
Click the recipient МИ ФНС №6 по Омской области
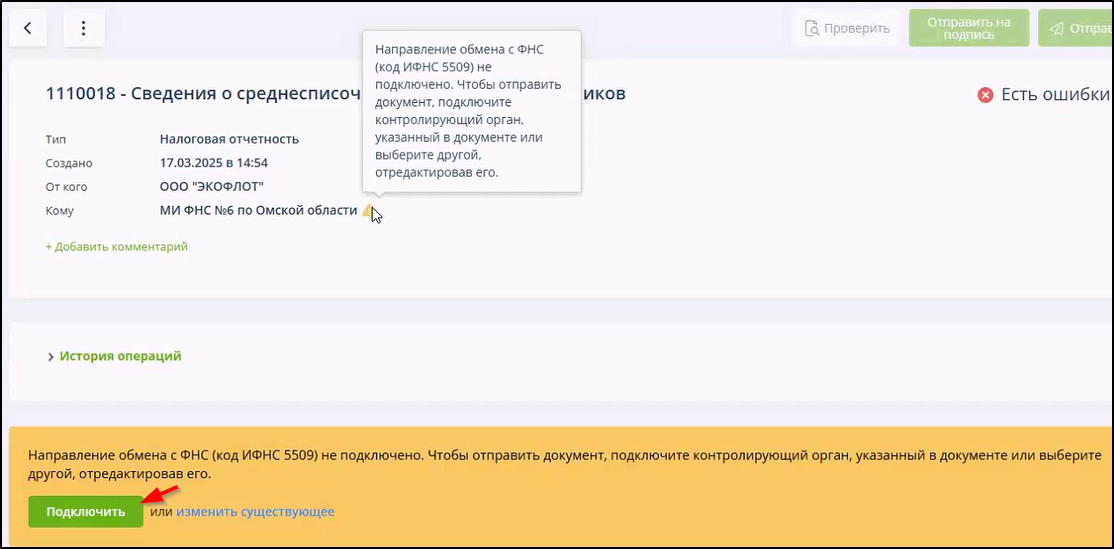point(258,211)
